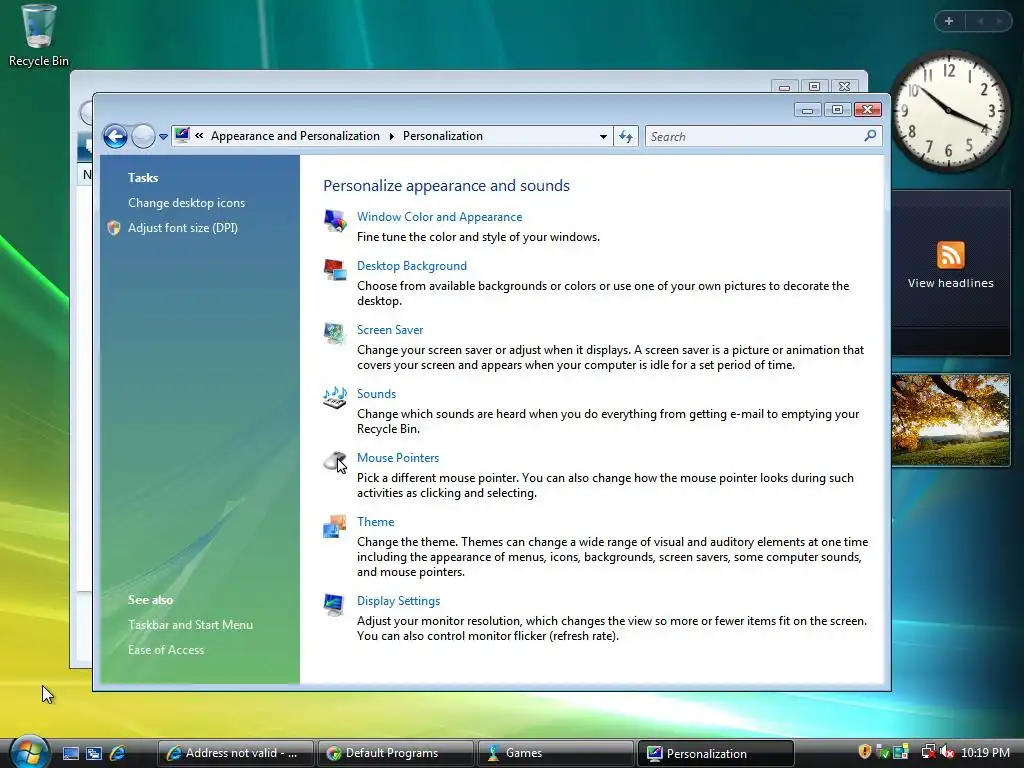Viewport: 1024px width, 768px height.
Task: Click the Theme icon
Action: tap(334, 526)
